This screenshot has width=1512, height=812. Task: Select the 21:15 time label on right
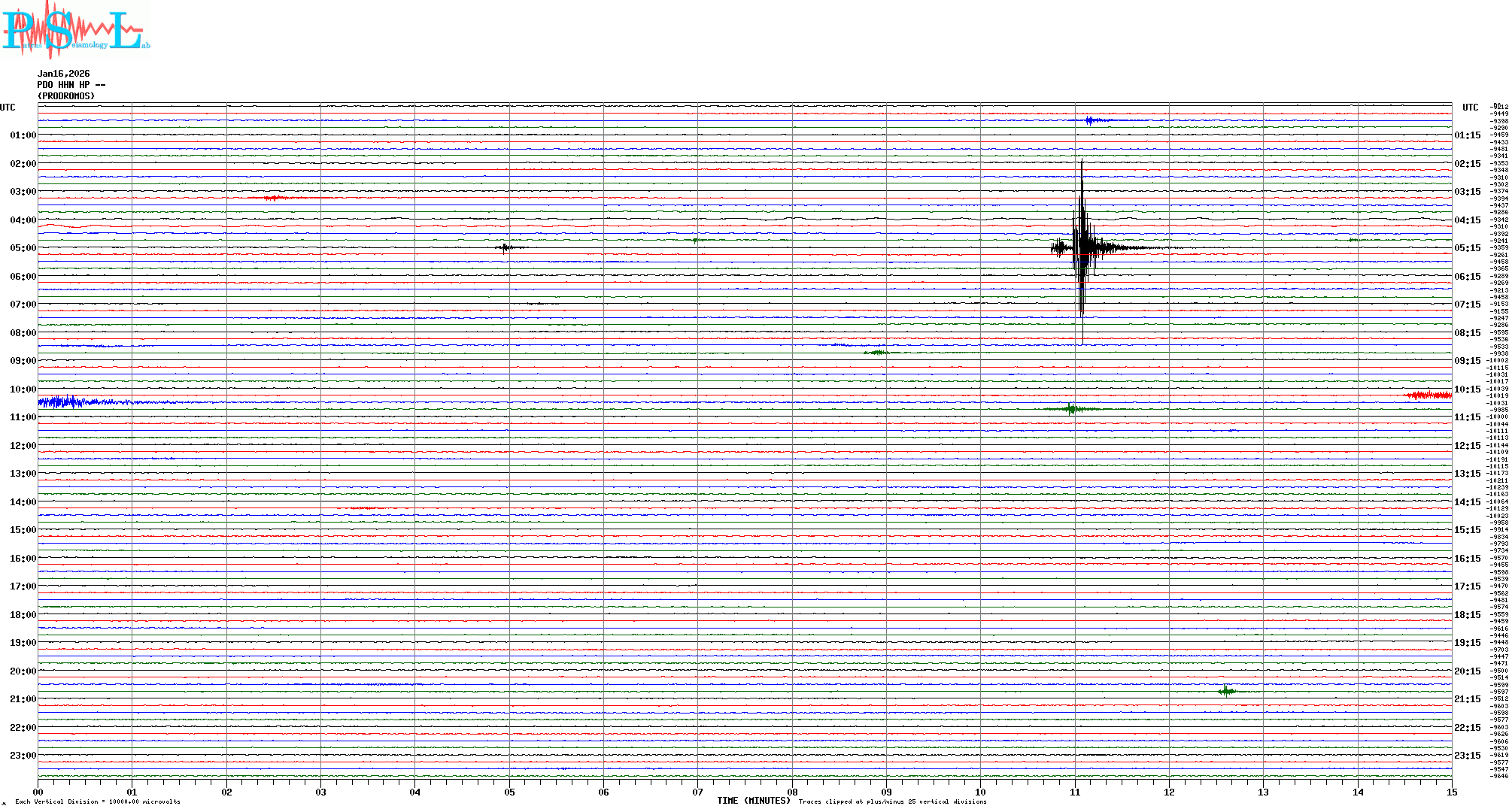click(x=1467, y=699)
